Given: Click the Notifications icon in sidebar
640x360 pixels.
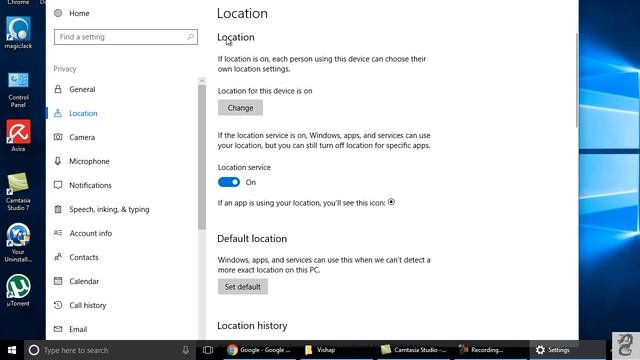Looking at the screenshot, I should point(58,185).
